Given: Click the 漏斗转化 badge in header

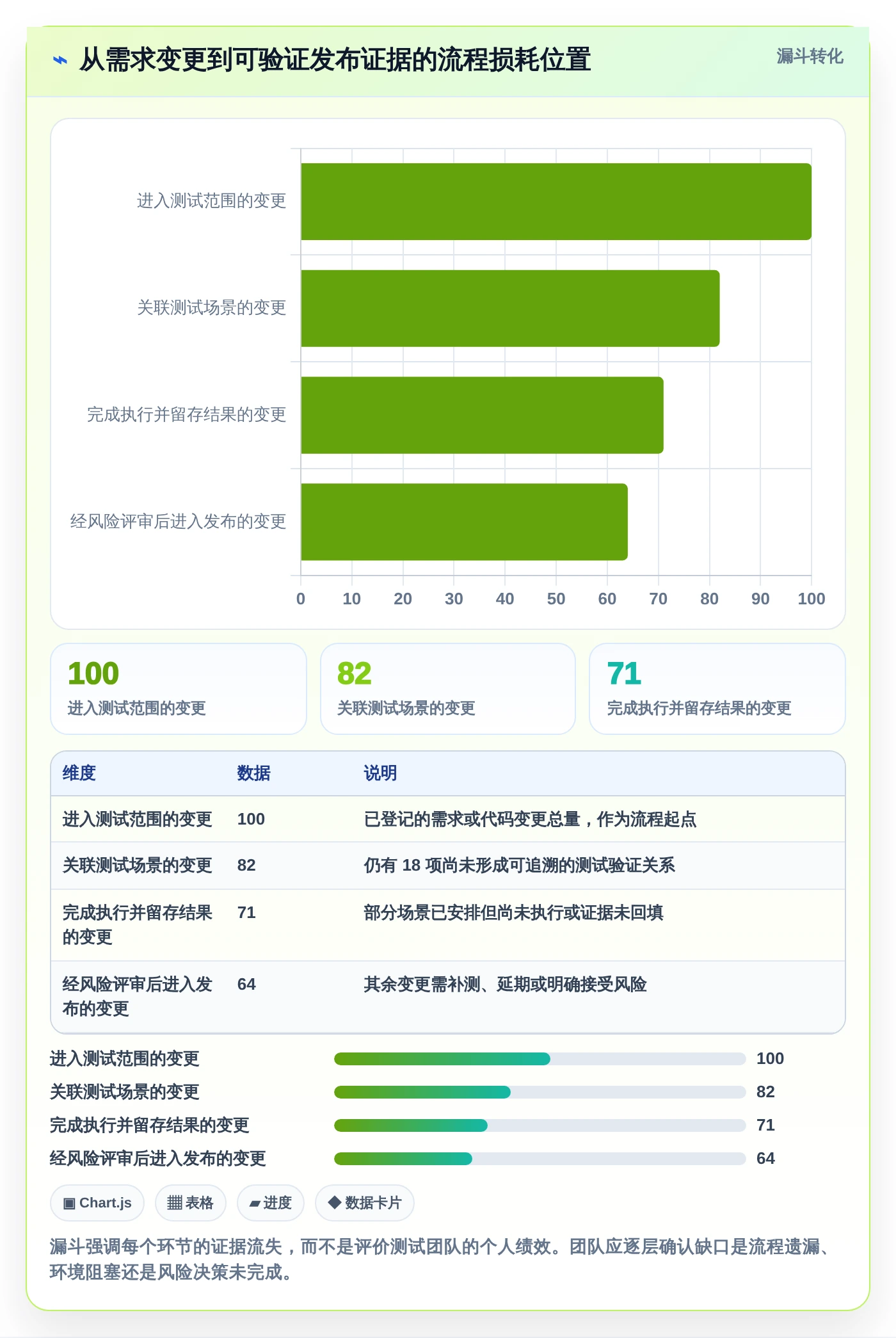Looking at the screenshot, I should coord(810,56).
